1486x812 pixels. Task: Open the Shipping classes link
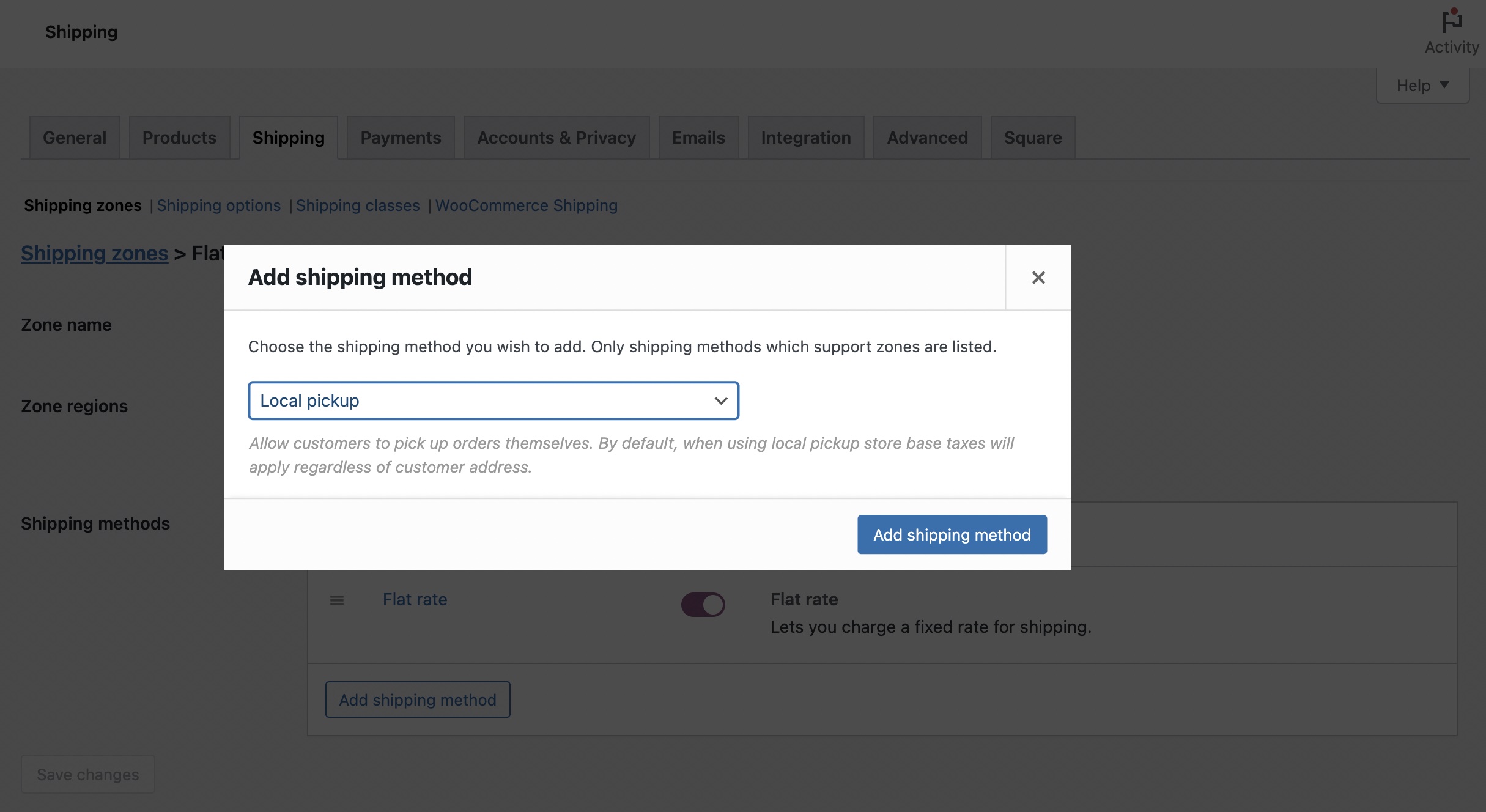coord(358,205)
